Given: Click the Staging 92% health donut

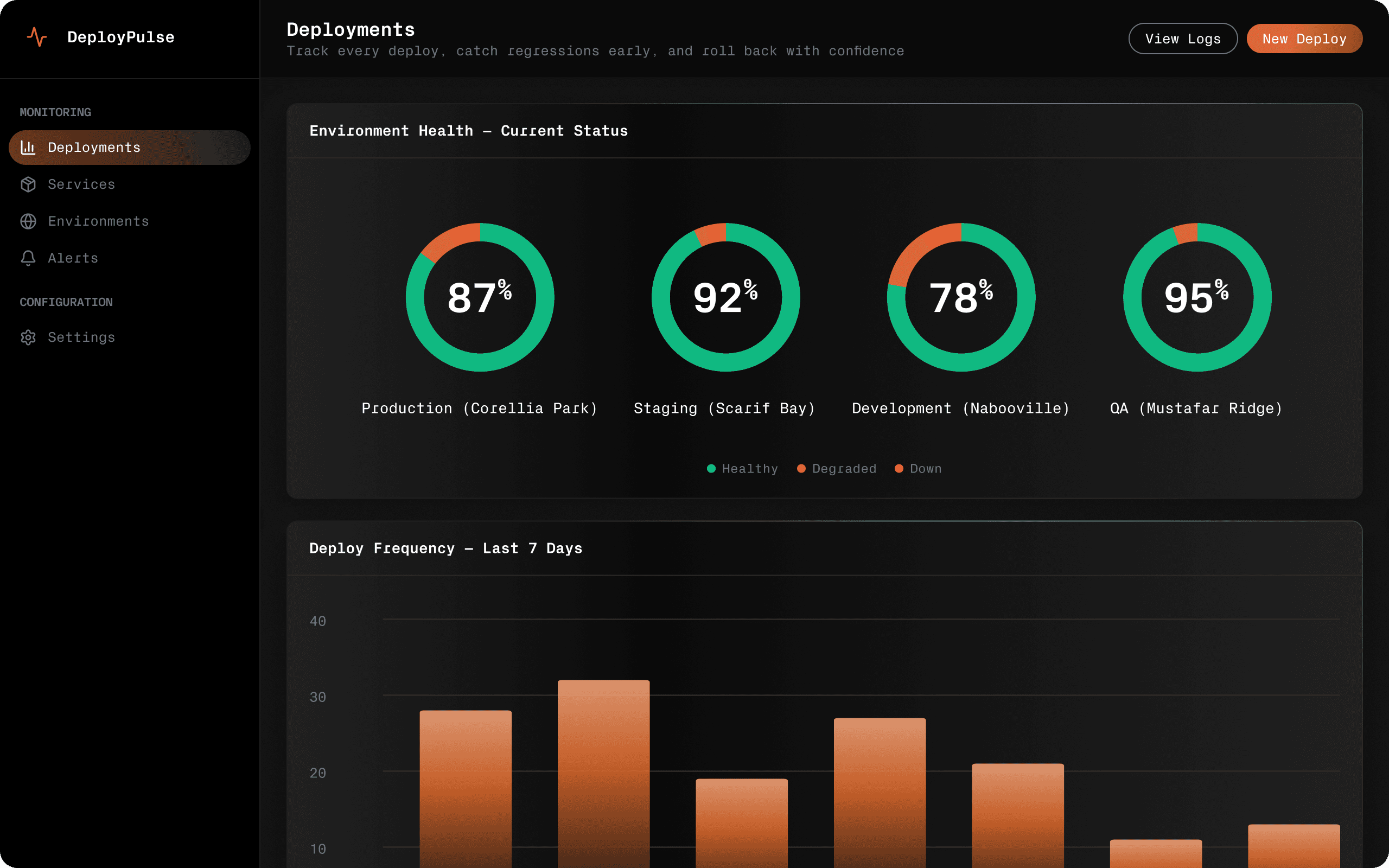Looking at the screenshot, I should 725,297.
